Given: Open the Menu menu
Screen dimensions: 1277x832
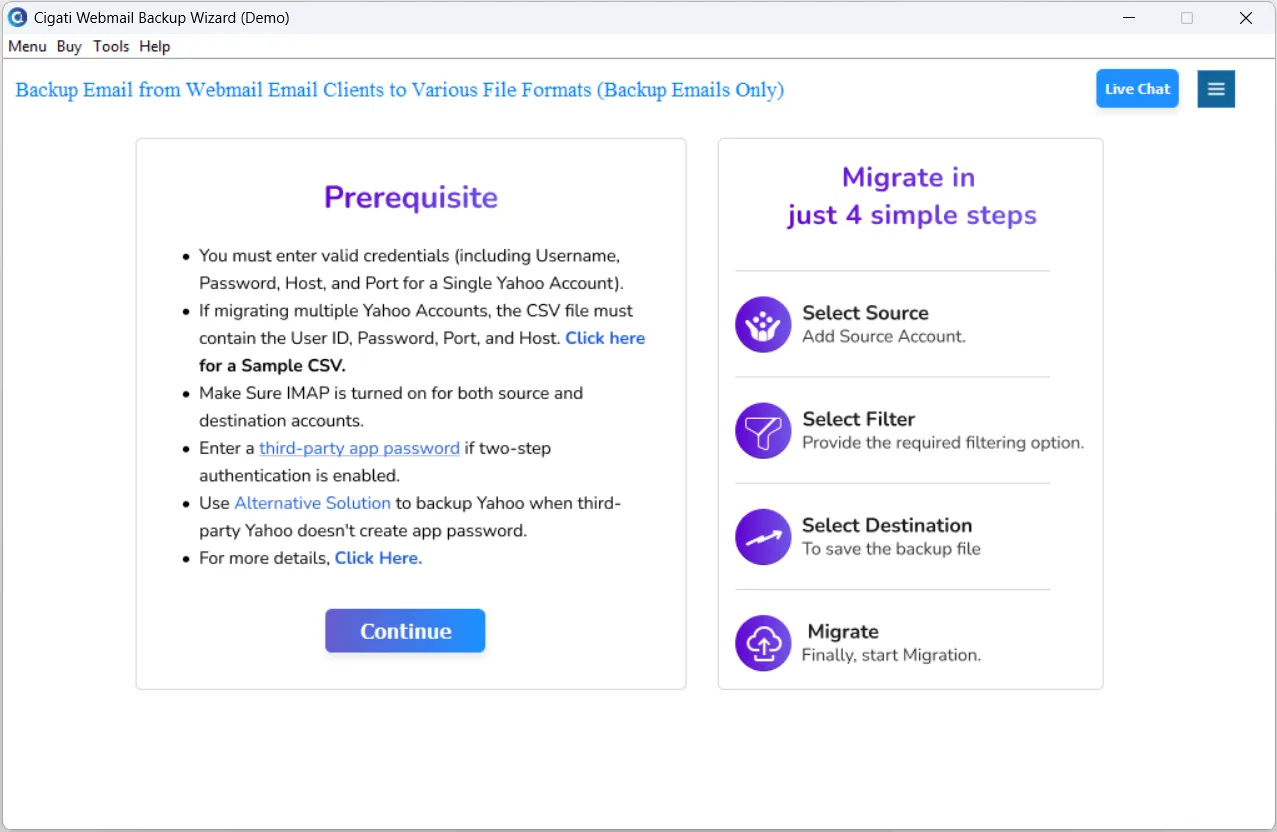Looking at the screenshot, I should (27, 46).
